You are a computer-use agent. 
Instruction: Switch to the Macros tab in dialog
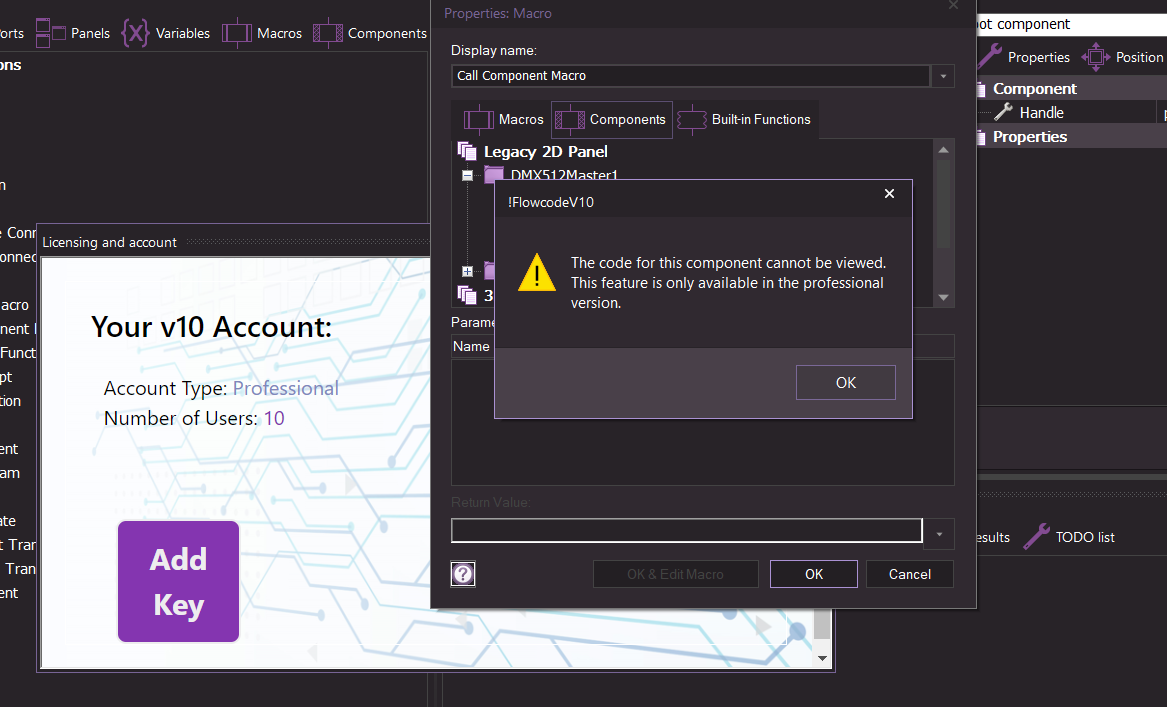click(504, 120)
